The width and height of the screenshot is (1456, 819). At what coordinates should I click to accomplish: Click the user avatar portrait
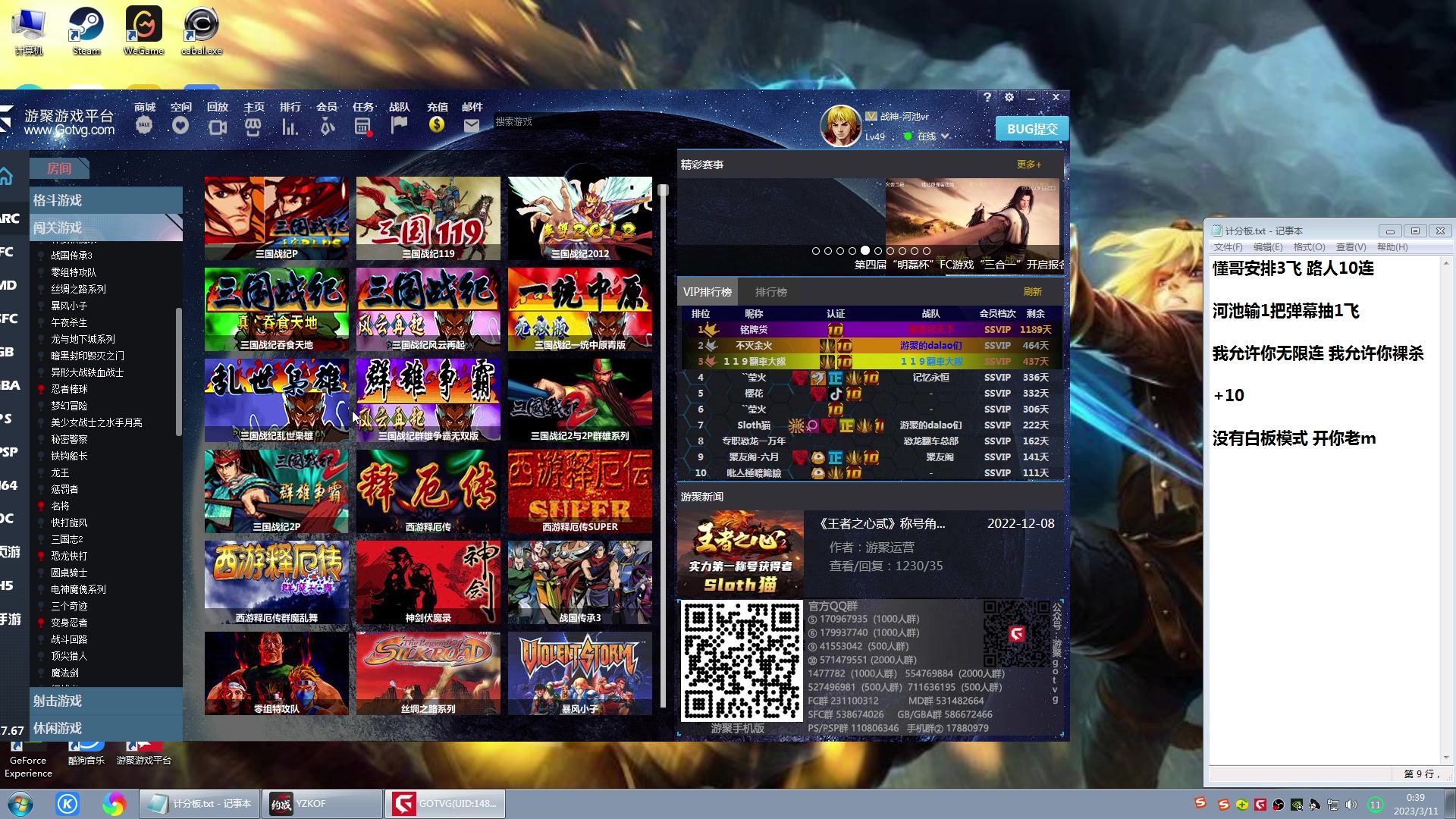840,125
